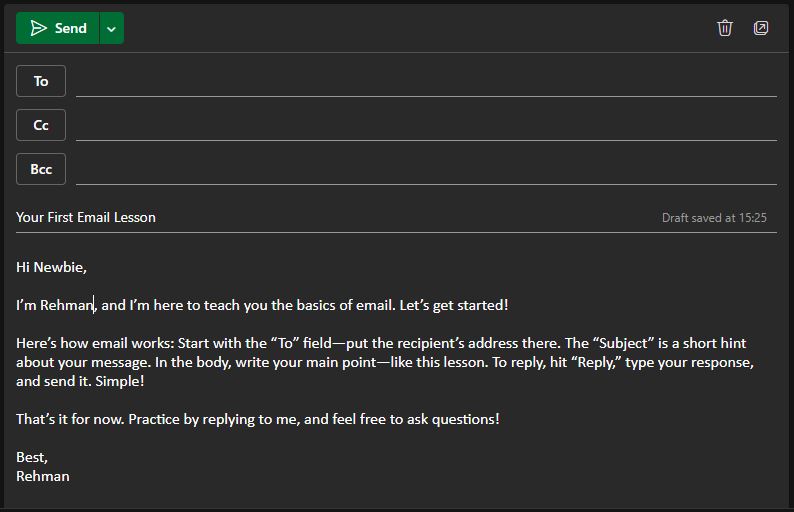Discard draft with the trash icon

point(725,28)
